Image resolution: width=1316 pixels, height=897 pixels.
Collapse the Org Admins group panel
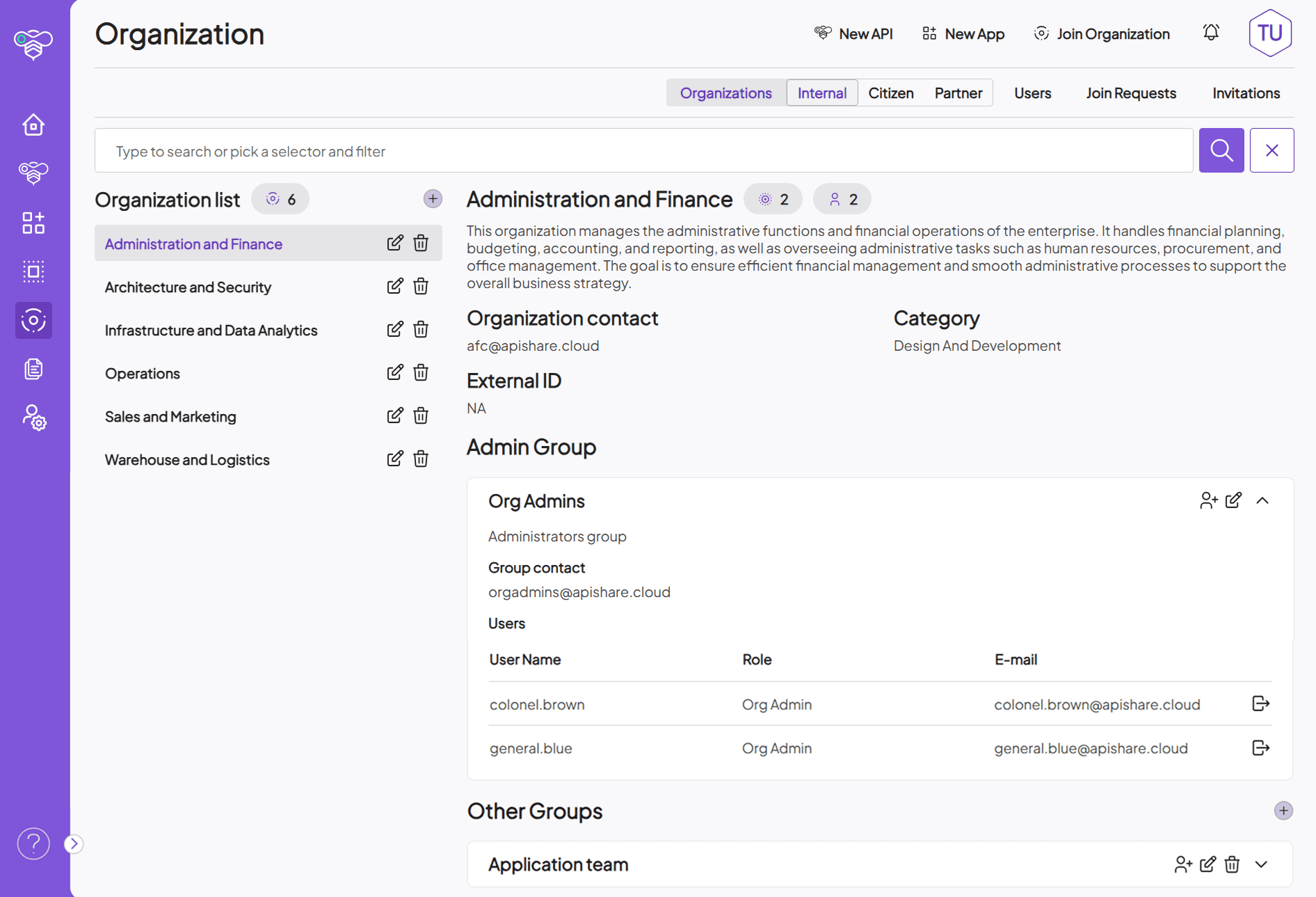tap(1262, 500)
